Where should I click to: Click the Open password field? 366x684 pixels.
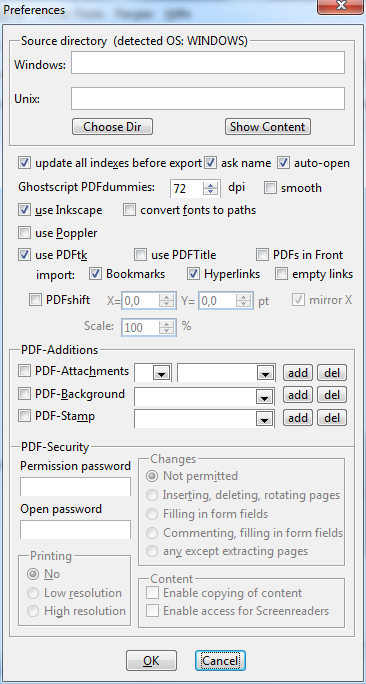pos(75,529)
